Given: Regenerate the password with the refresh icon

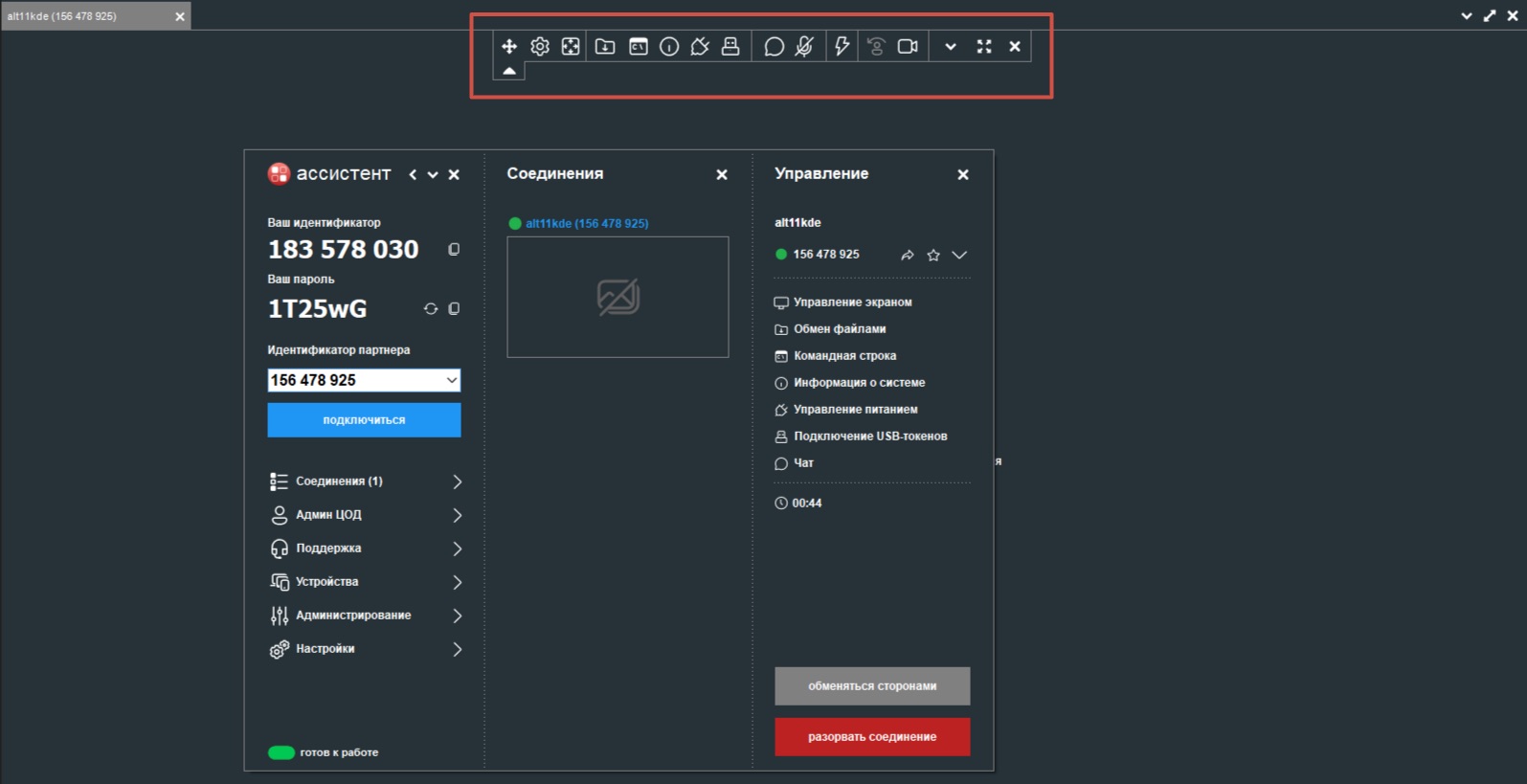Looking at the screenshot, I should [431, 308].
